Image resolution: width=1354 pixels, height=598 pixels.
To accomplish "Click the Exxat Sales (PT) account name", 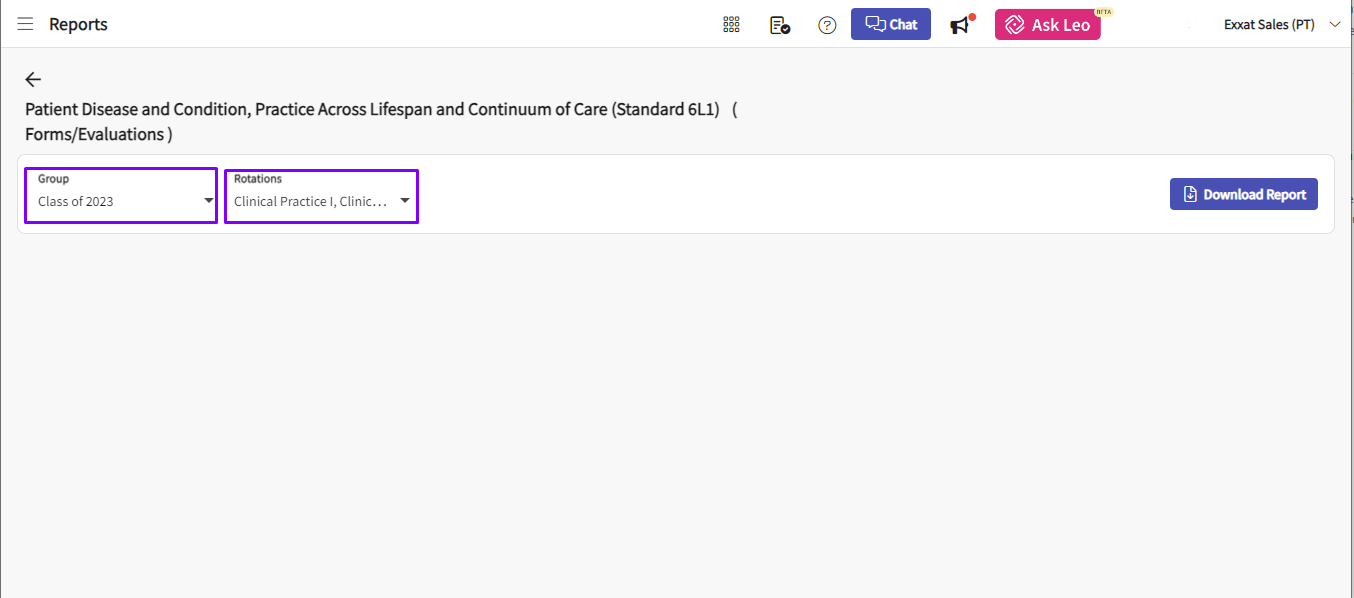I will [1269, 25].
